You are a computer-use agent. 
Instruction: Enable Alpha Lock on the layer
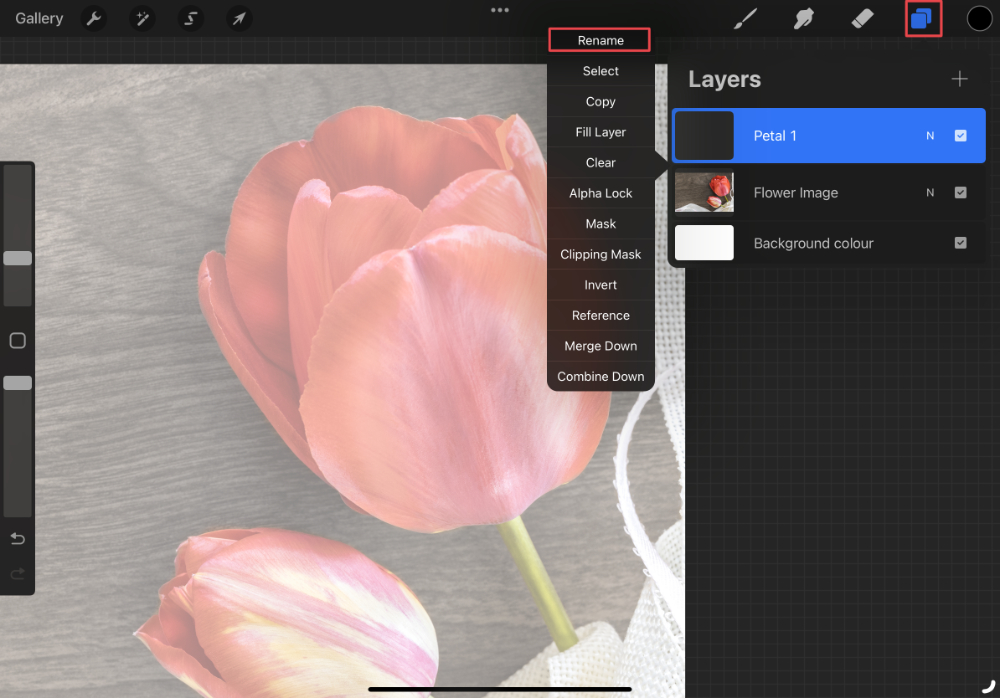[x=600, y=193]
